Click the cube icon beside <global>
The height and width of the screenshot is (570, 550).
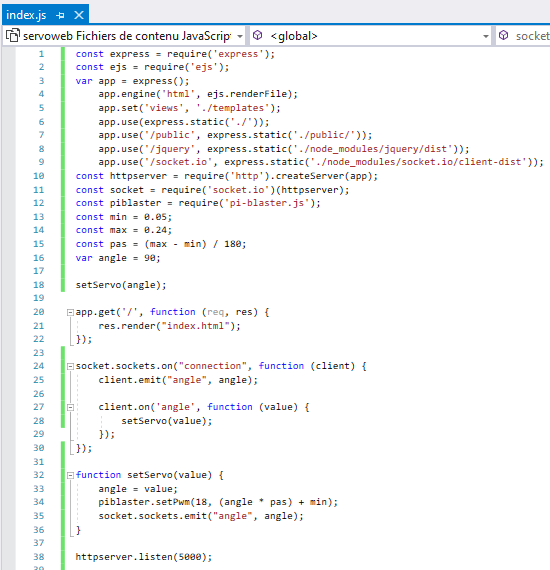257,36
